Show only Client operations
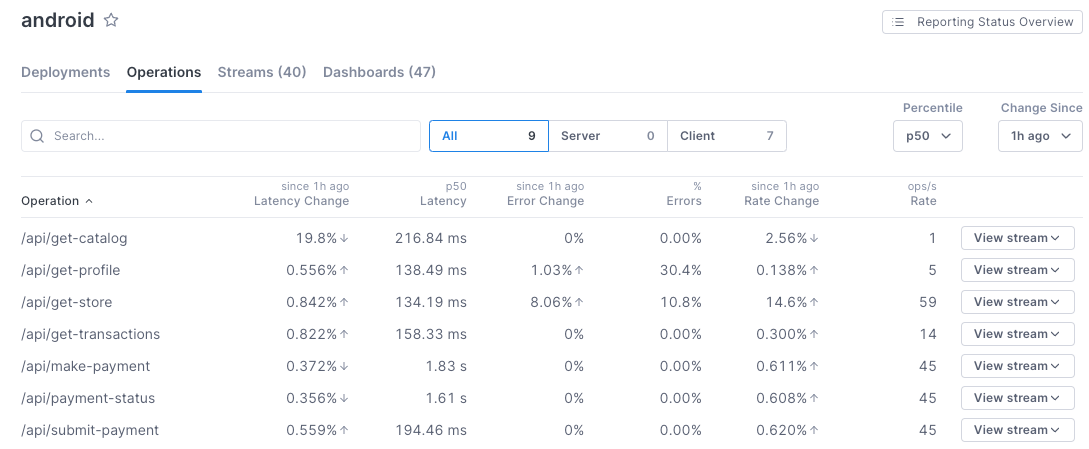The image size is (1089, 449). (726, 136)
